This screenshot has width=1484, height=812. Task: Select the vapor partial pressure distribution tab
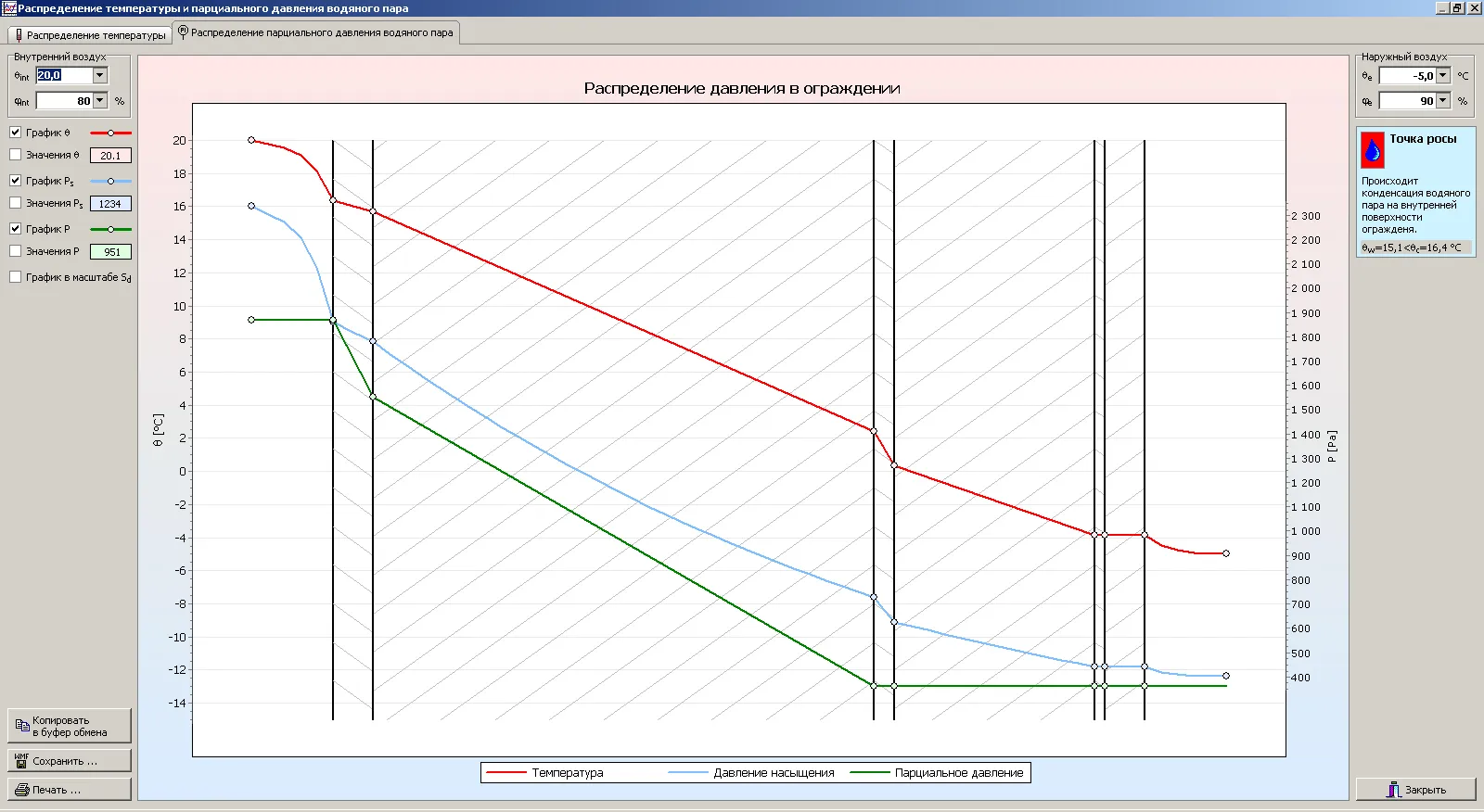(x=316, y=32)
